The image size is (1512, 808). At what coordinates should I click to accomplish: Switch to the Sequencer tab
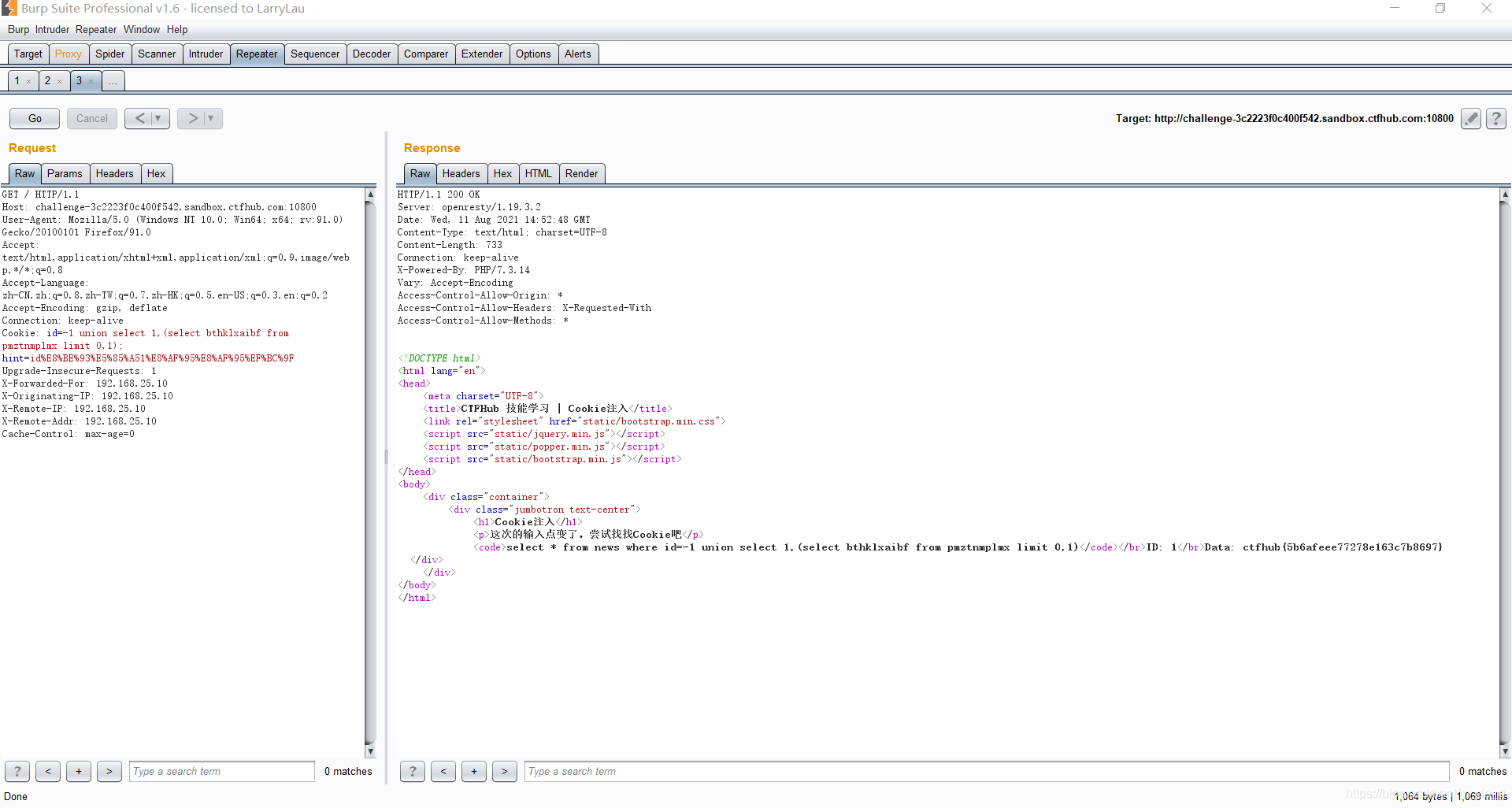pos(315,54)
